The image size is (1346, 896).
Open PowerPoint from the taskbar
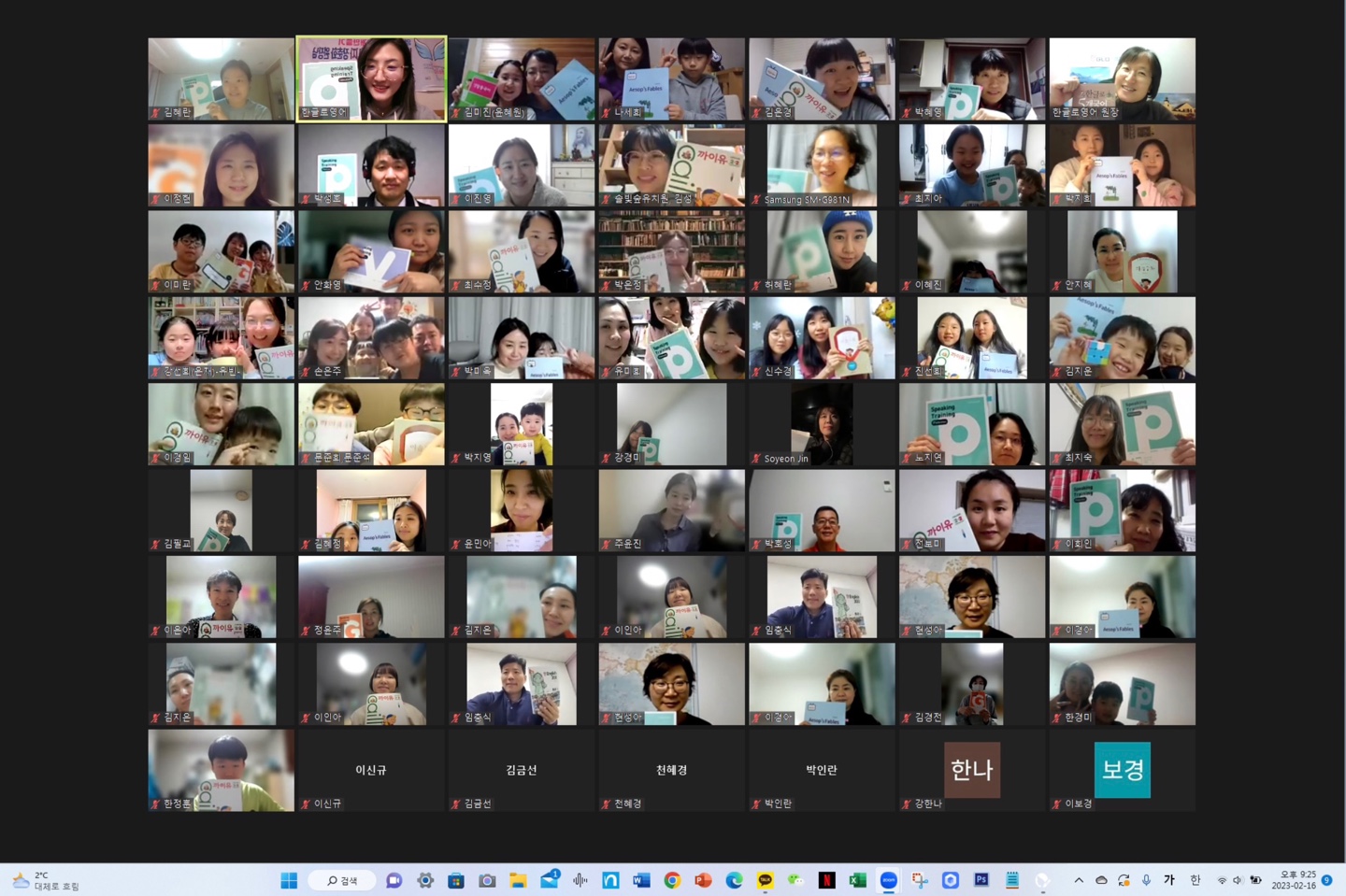tap(703, 880)
